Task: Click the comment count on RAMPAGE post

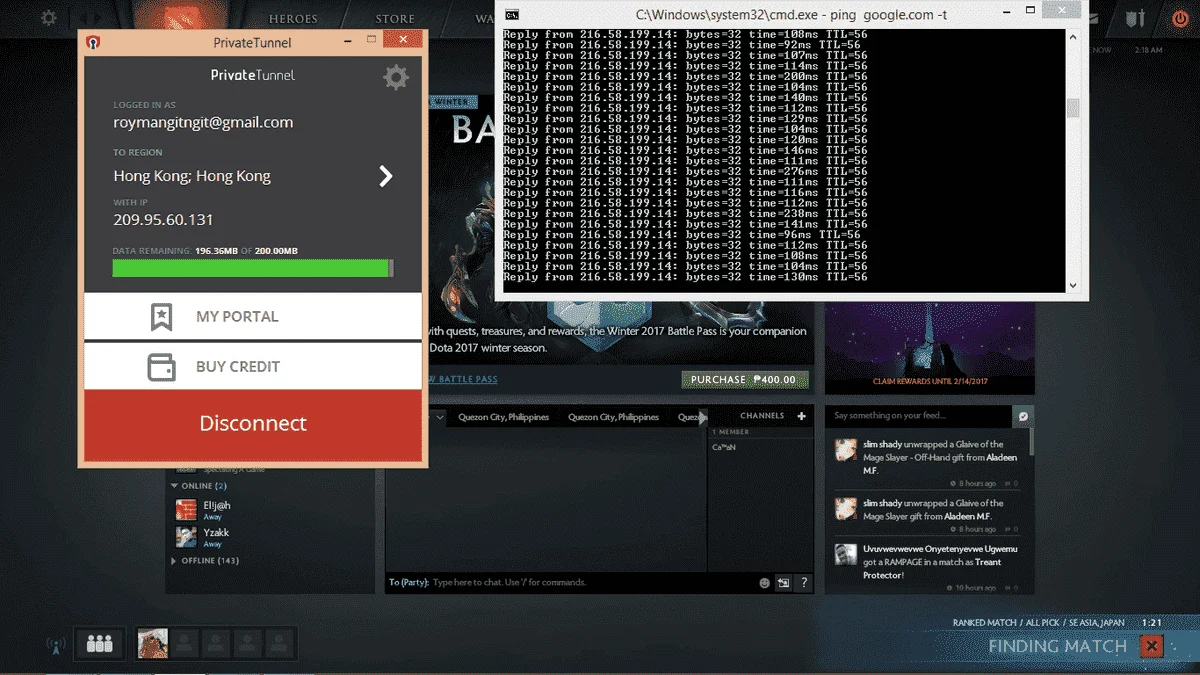Action: point(1011,588)
